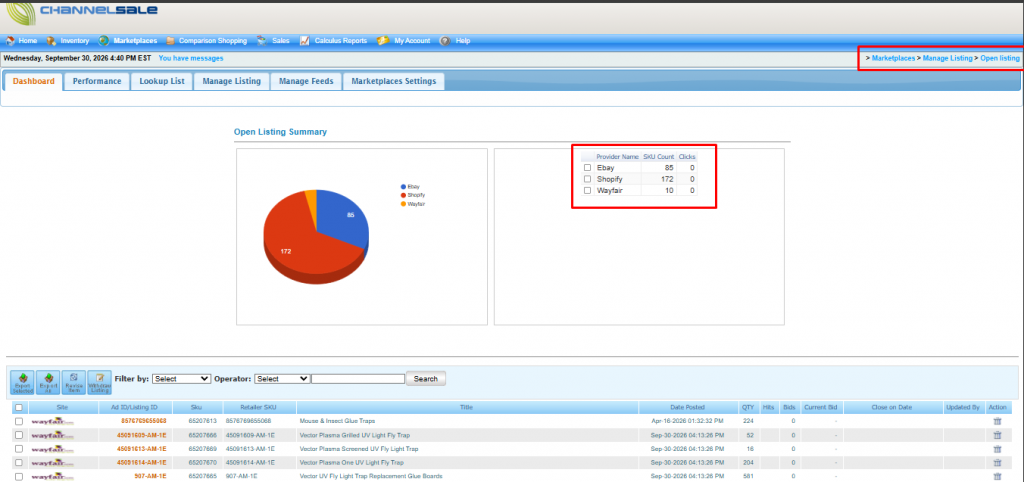The image size is (1024, 482).
Task: Click the Search button
Action: click(426, 379)
